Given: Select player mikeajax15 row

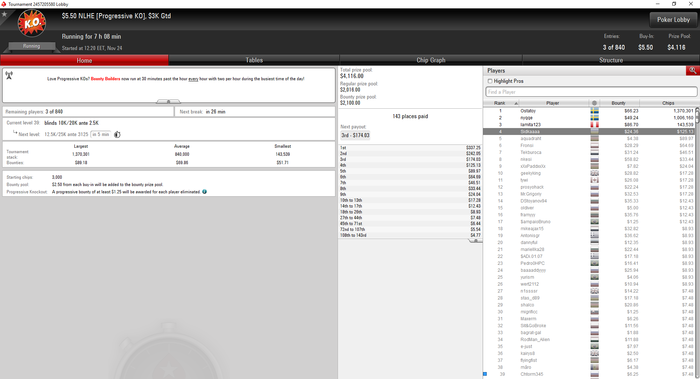Looking at the screenshot, I should click(x=589, y=229).
